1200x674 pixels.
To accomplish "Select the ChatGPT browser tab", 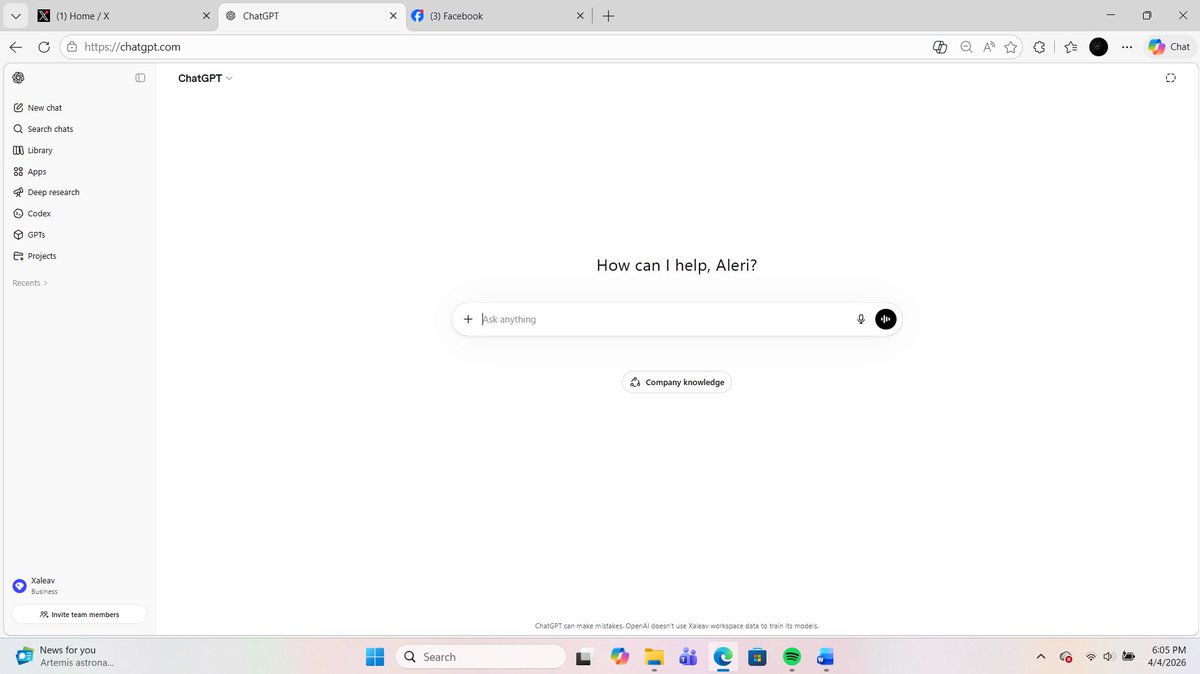I will [310, 16].
